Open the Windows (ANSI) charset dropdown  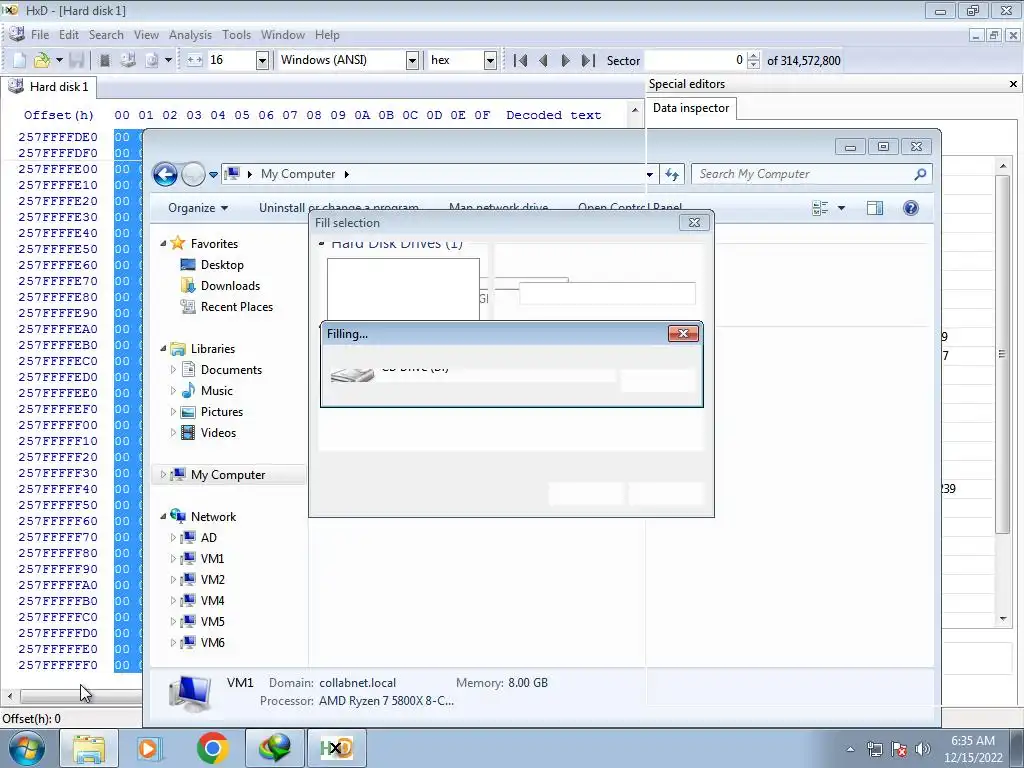point(412,60)
